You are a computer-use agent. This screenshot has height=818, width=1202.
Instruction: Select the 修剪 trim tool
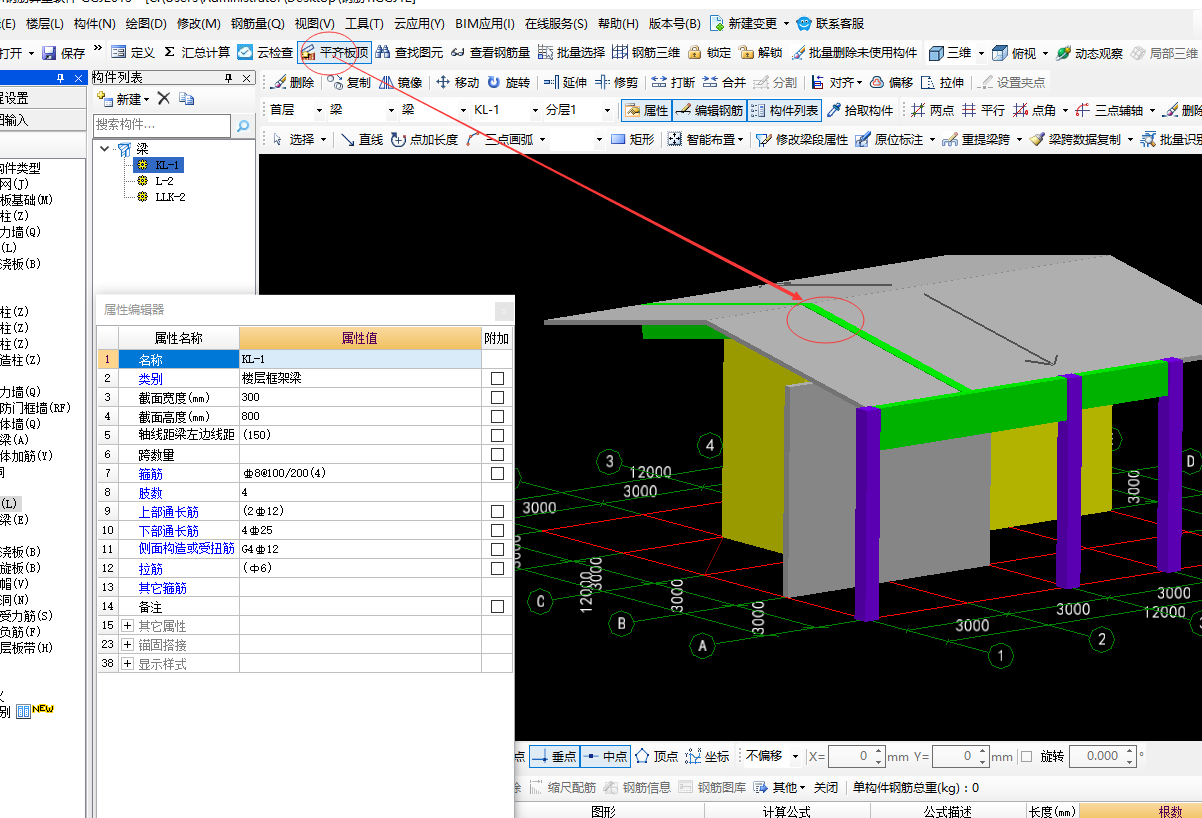coord(616,83)
